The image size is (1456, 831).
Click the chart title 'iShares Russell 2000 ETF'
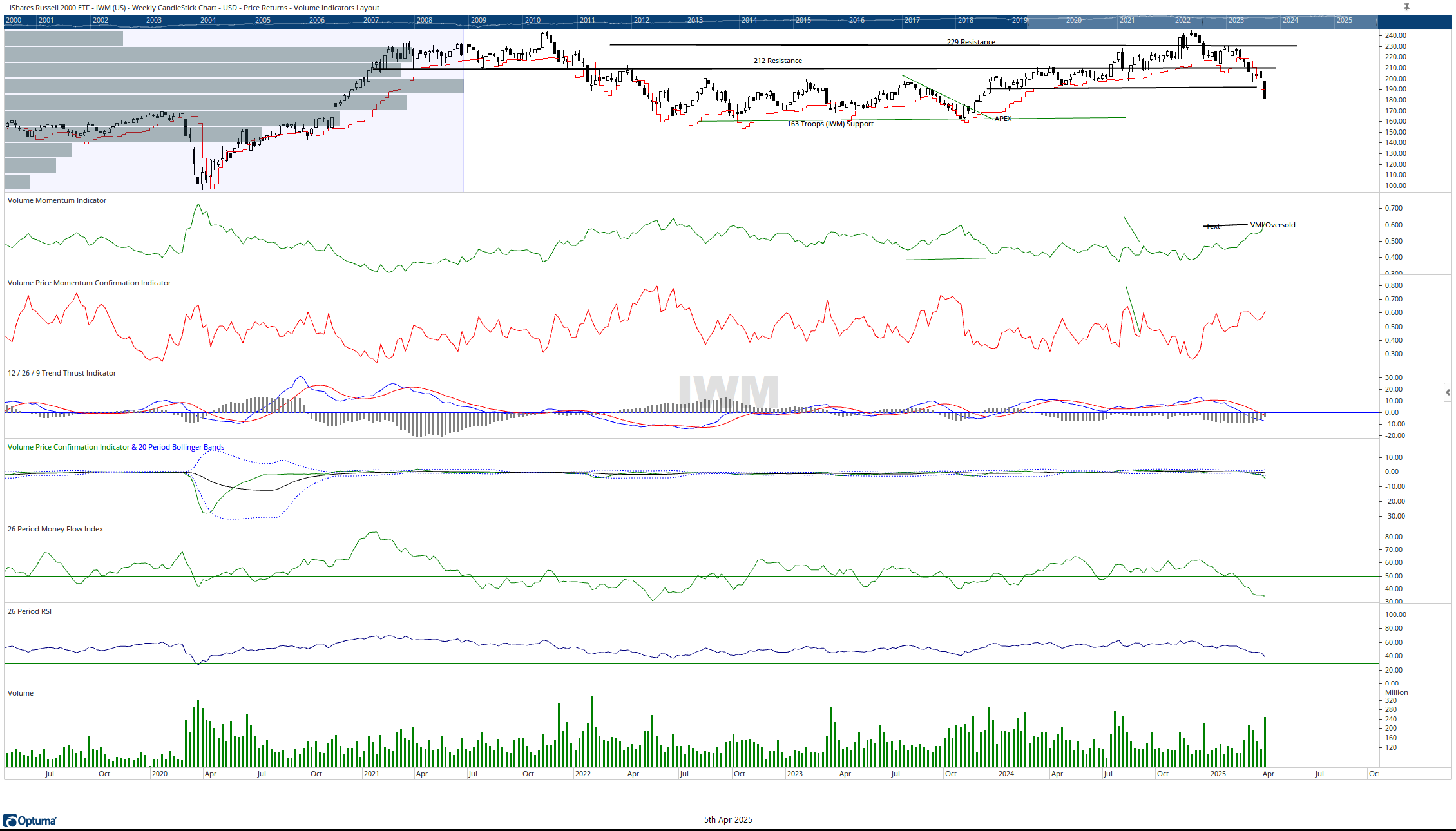tap(50, 8)
